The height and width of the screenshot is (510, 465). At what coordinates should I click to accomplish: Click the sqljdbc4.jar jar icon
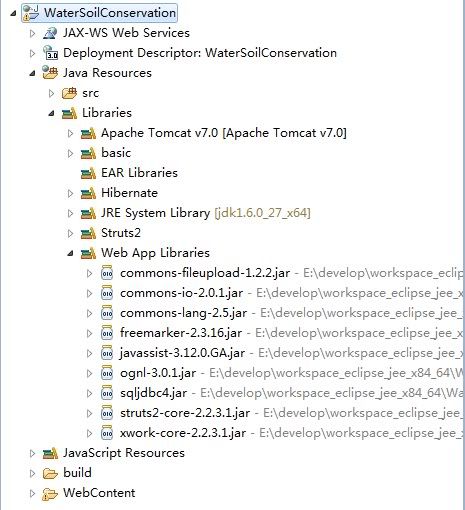pyautogui.click(x=107, y=393)
